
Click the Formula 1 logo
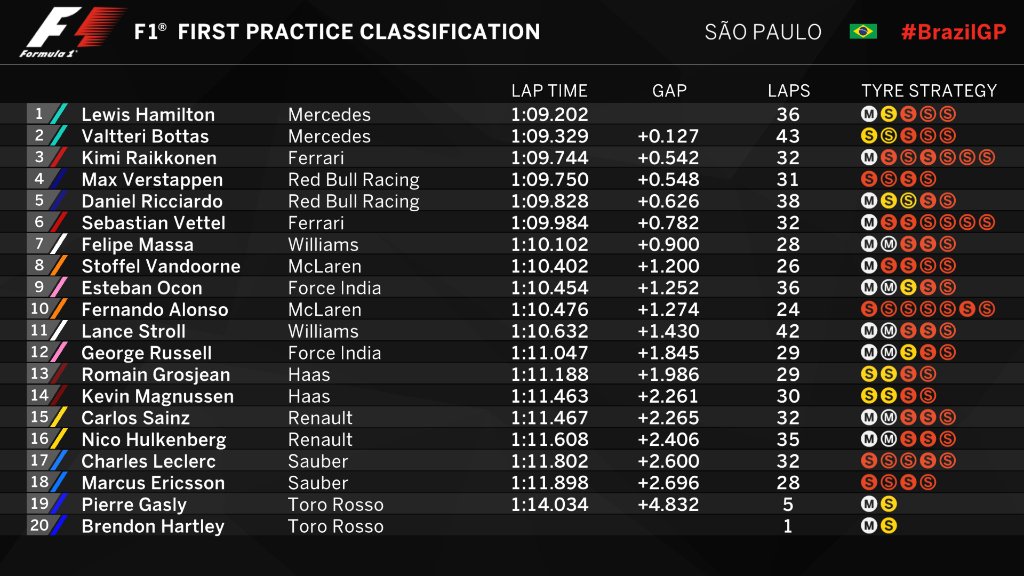pyautogui.click(x=71, y=32)
